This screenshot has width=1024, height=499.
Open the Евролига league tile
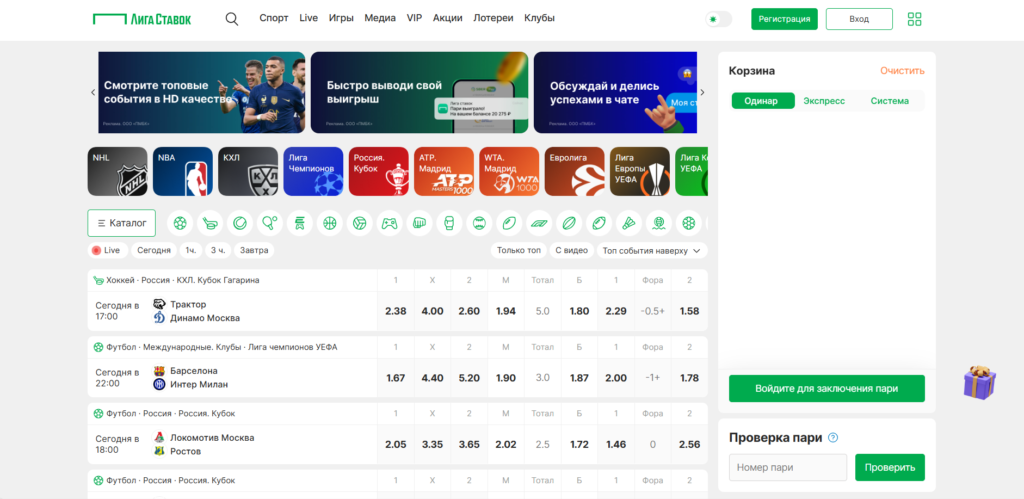(x=575, y=172)
